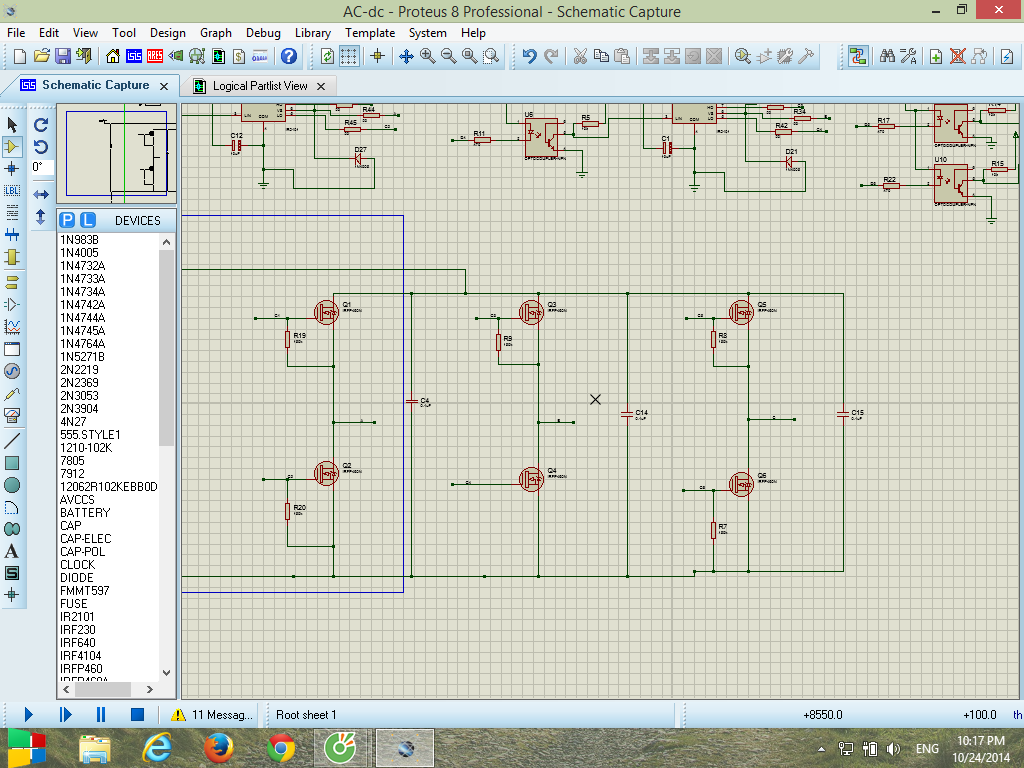The width and height of the screenshot is (1024, 768).
Task: Click the Save project icon
Action: coord(62,56)
